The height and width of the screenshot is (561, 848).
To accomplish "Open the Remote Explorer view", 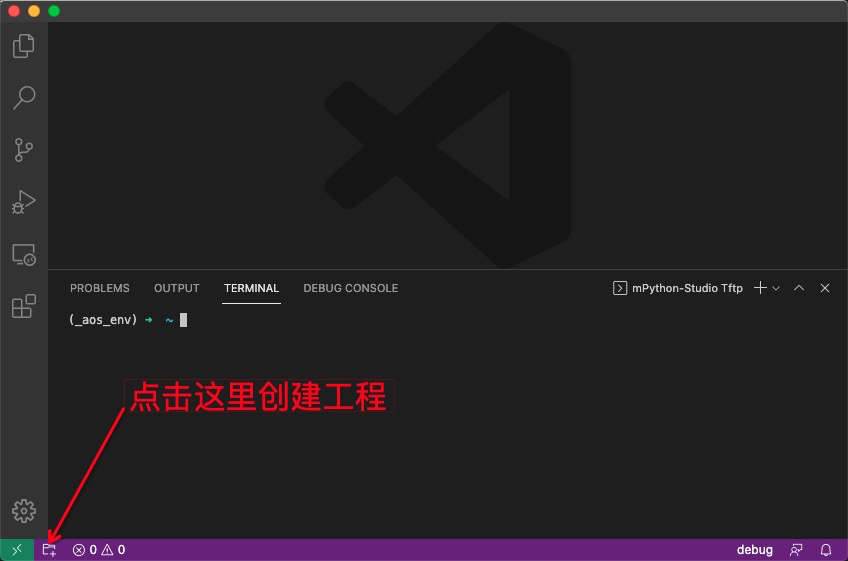I will [24, 254].
